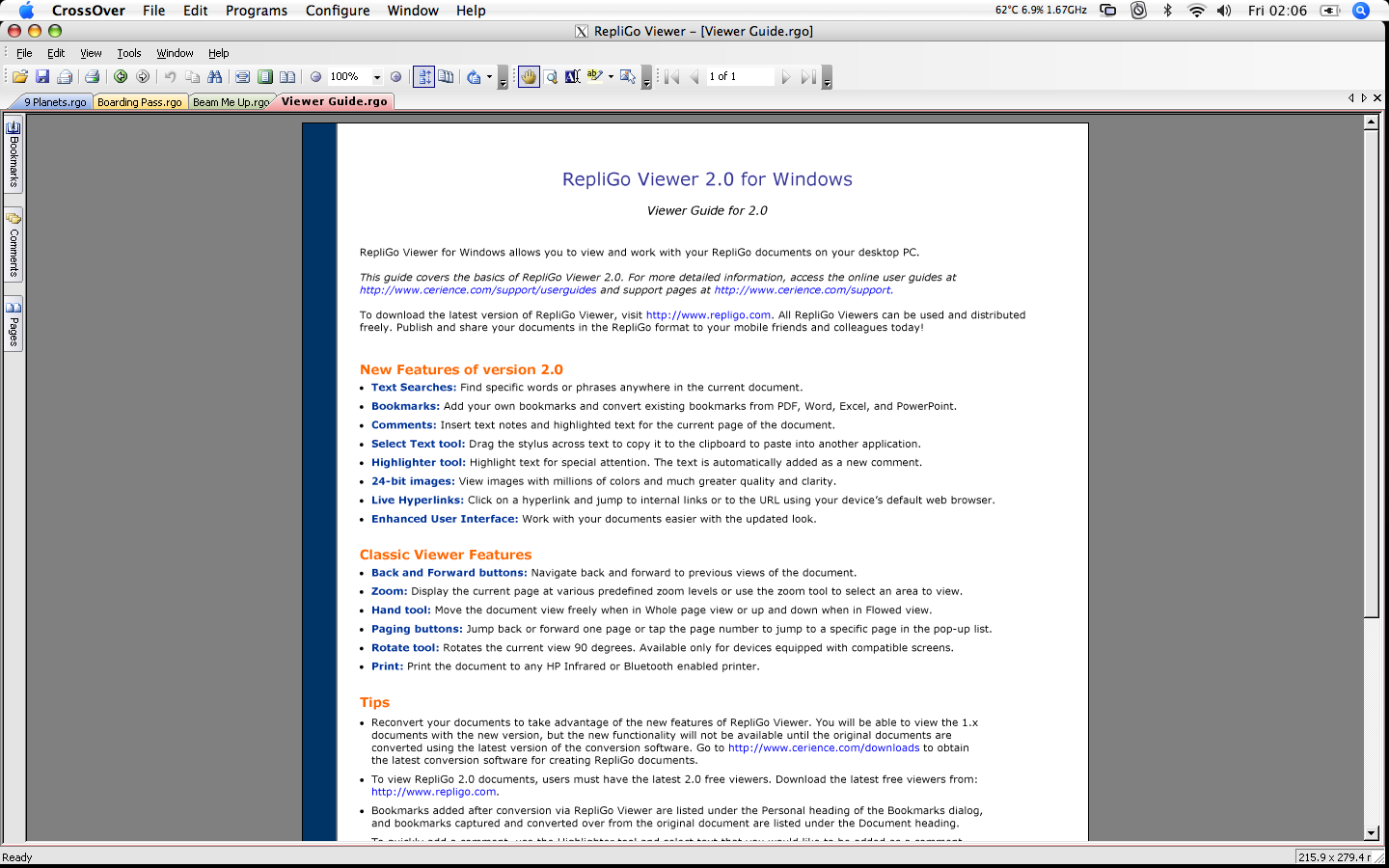Click the vertical scrollbar up arrow
Viewport: 1389px width, 868px height.
pyautogui.click(x=1371, y=122)
